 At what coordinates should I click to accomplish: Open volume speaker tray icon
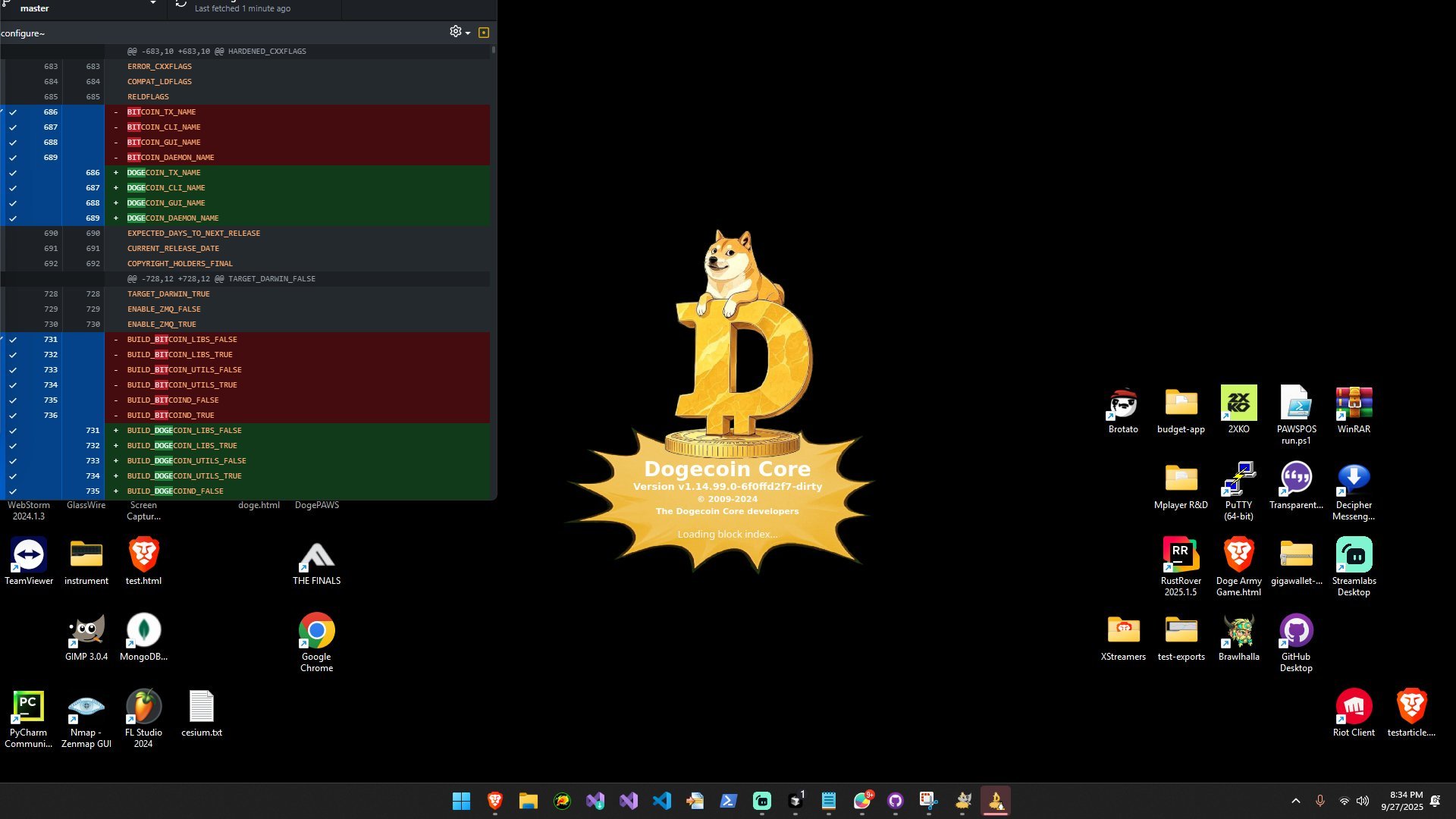pos(1363,801)
